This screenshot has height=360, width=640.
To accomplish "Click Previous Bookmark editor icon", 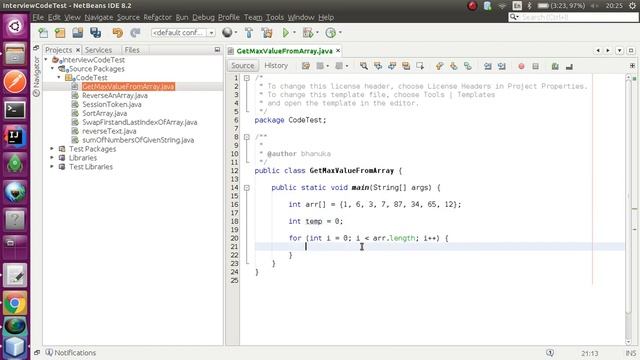I will 439,66.
